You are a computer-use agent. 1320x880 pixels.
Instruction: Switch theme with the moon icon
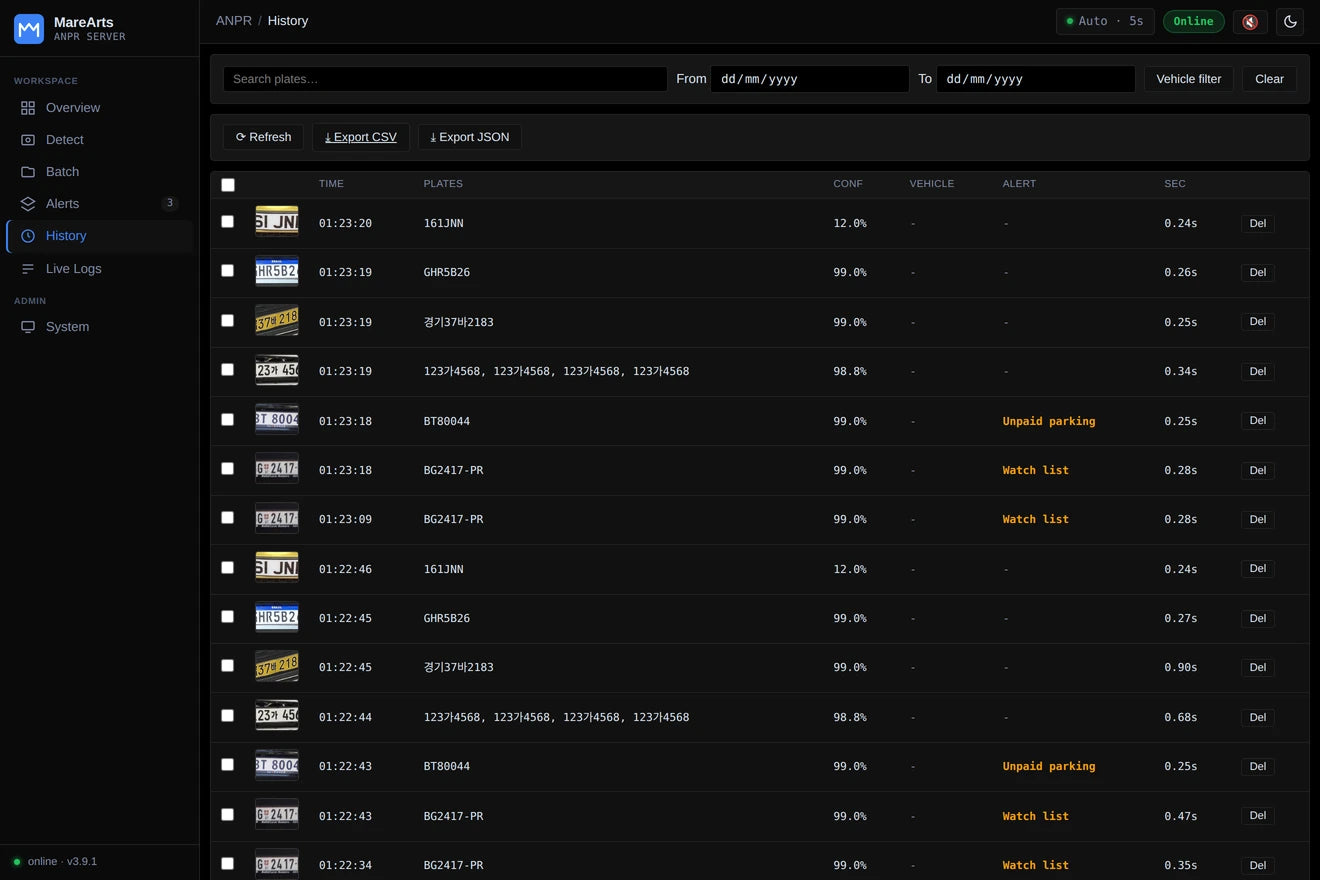[1290, 21]
